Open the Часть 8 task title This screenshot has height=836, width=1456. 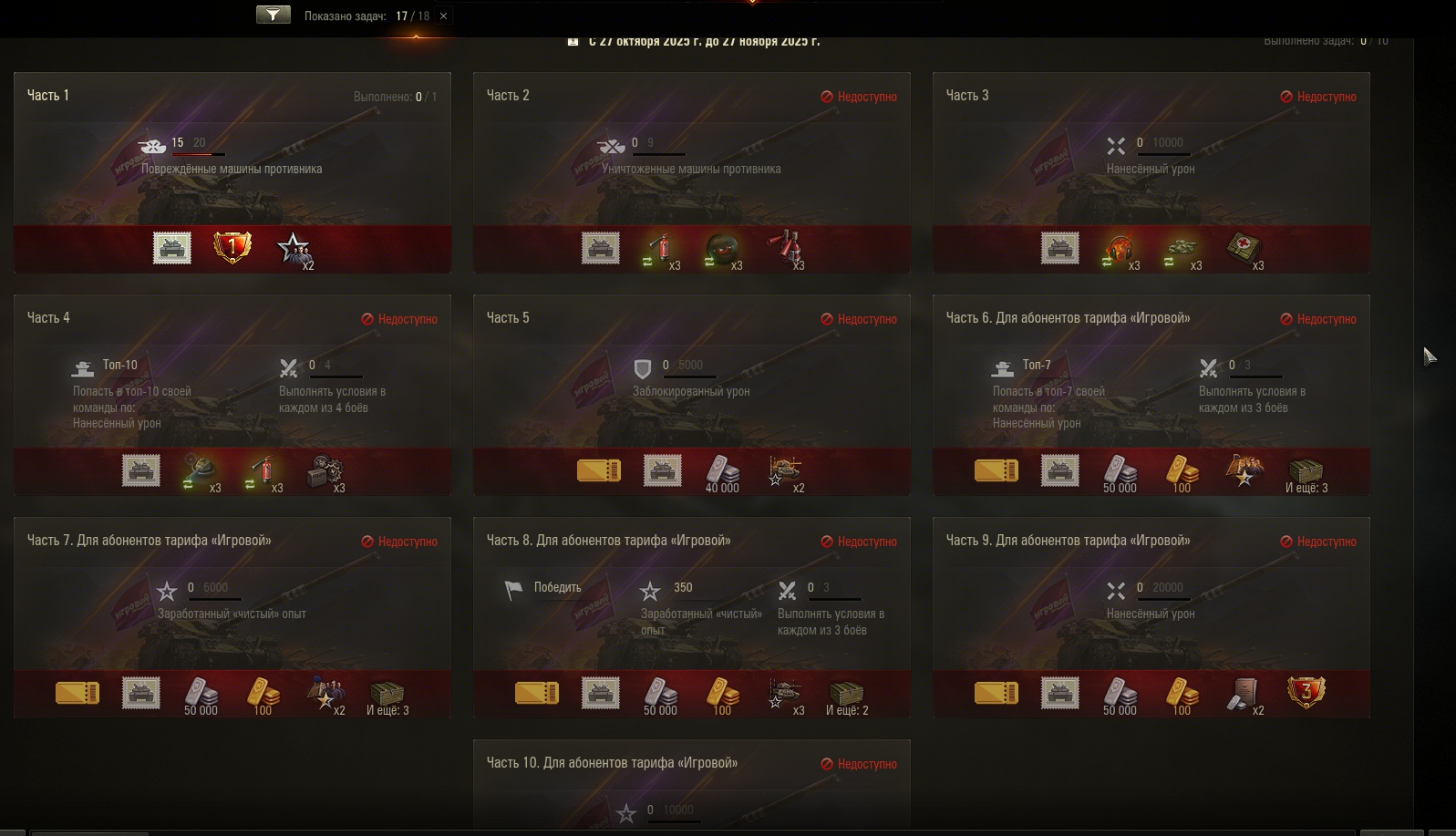point(608,541)
